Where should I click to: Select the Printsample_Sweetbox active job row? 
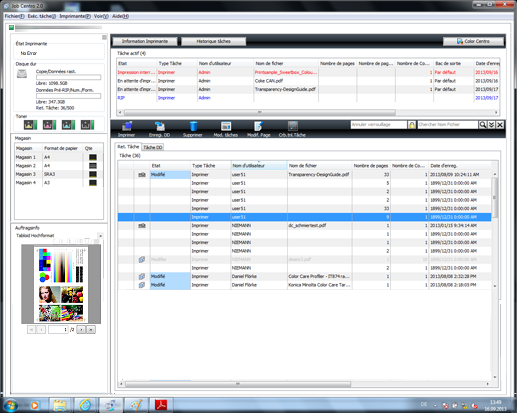tap(308, 72)
